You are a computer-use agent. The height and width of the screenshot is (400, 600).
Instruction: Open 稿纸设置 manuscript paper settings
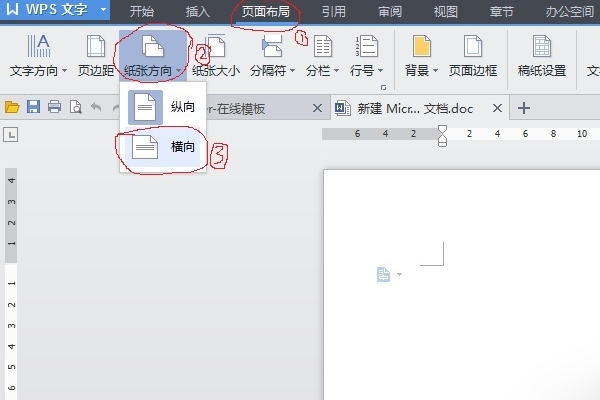click(542, 56)
